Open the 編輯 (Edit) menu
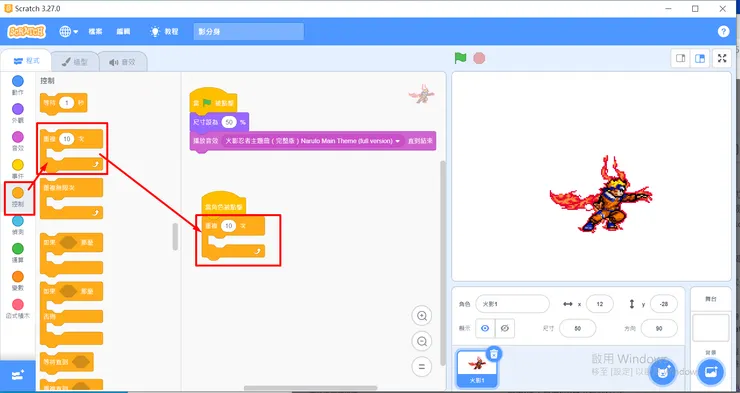 coord(123,32)
